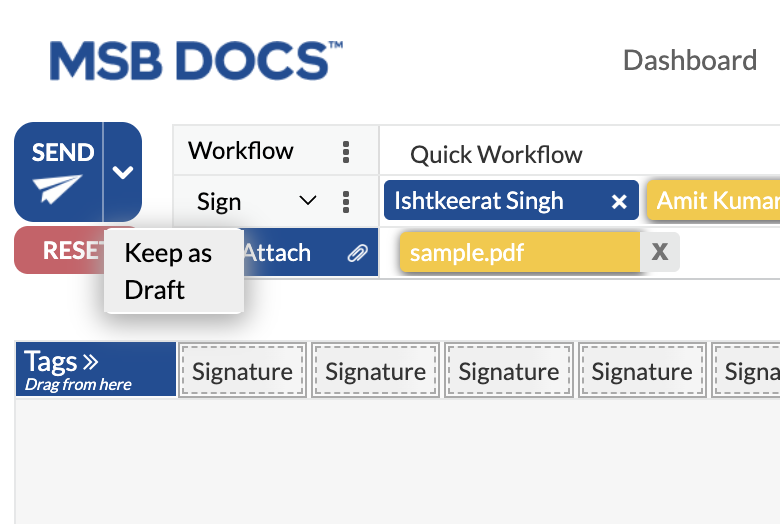Click the MSB Docs logo
Viewport: 780px width, 524px height.
(196, 60)
